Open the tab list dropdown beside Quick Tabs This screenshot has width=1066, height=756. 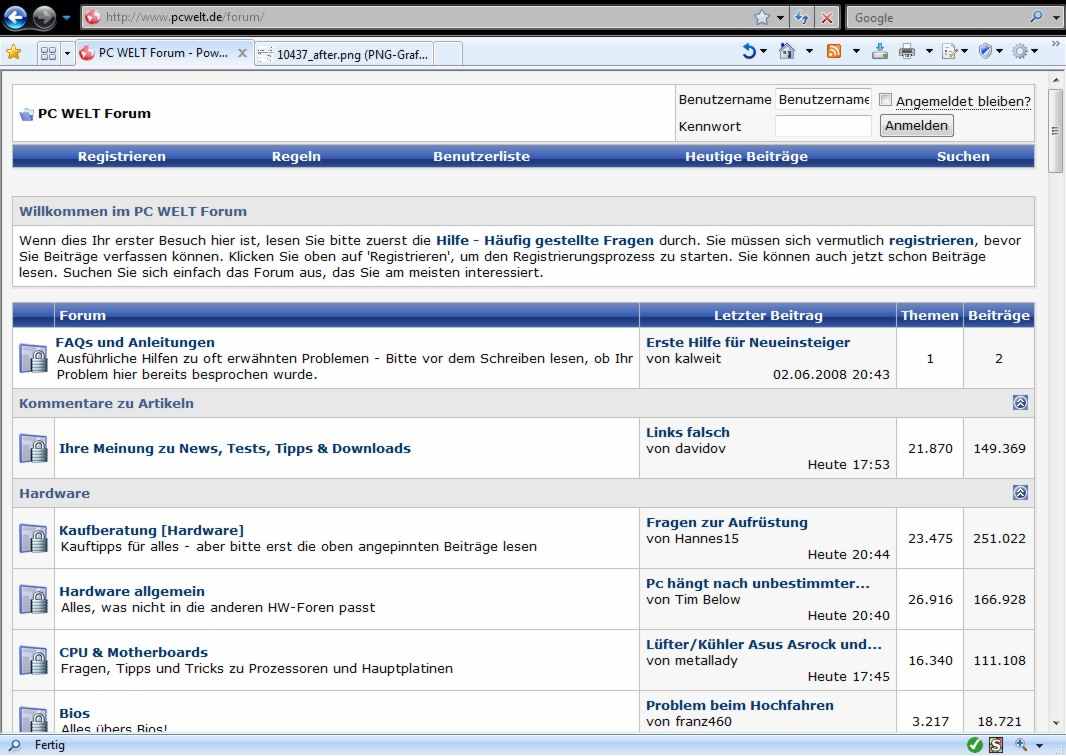[x=67, y=52]
